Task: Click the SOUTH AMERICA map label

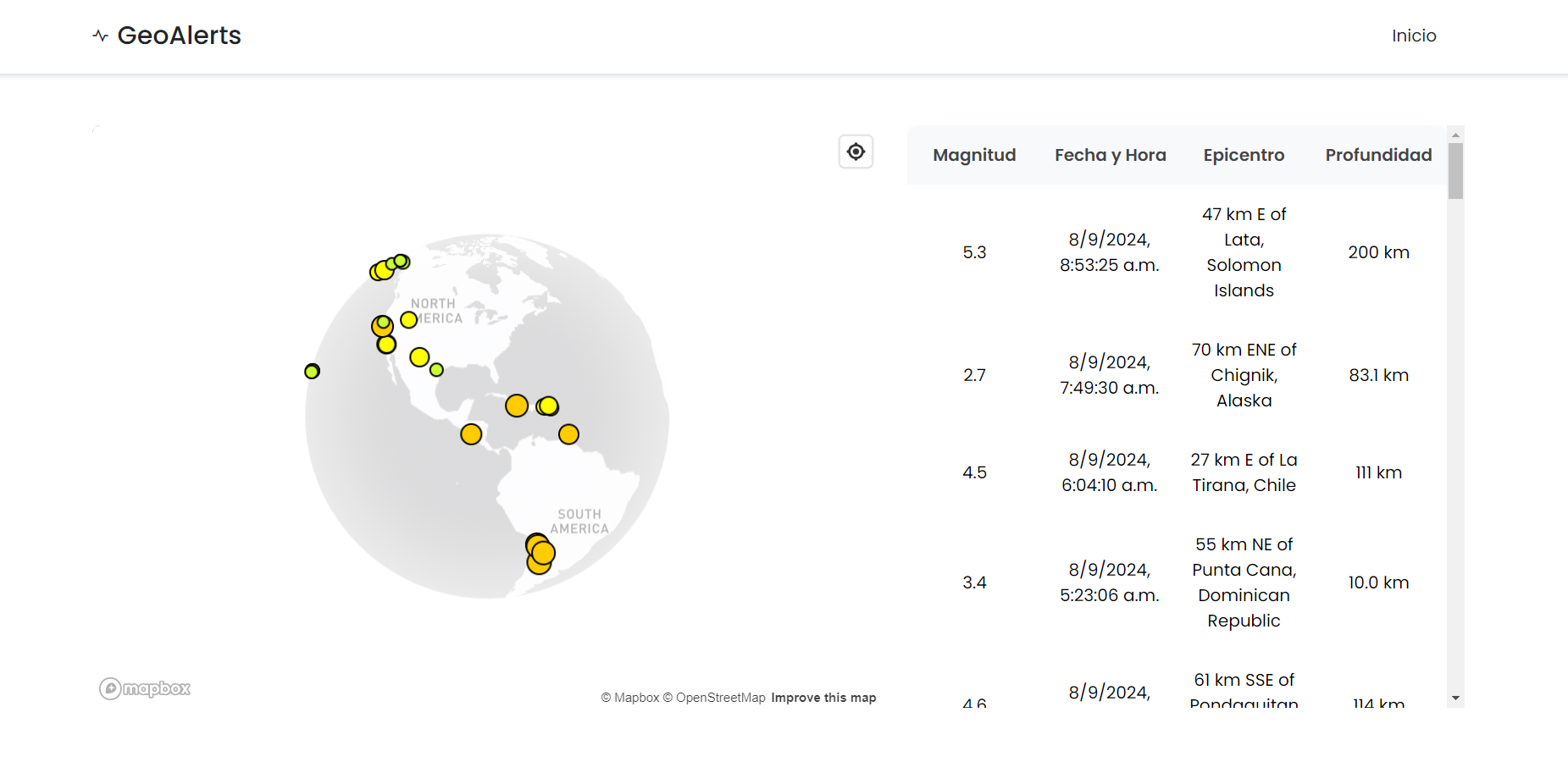Action: [x=579, y=522]
